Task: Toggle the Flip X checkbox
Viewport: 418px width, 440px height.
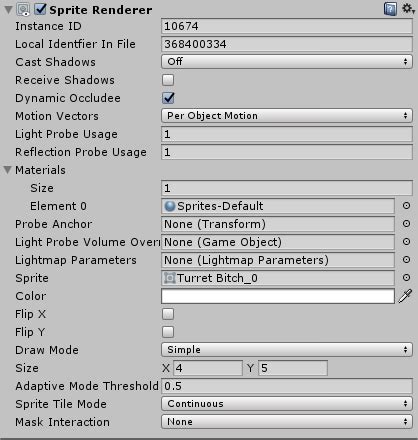Action: click(x=168, y=314)
